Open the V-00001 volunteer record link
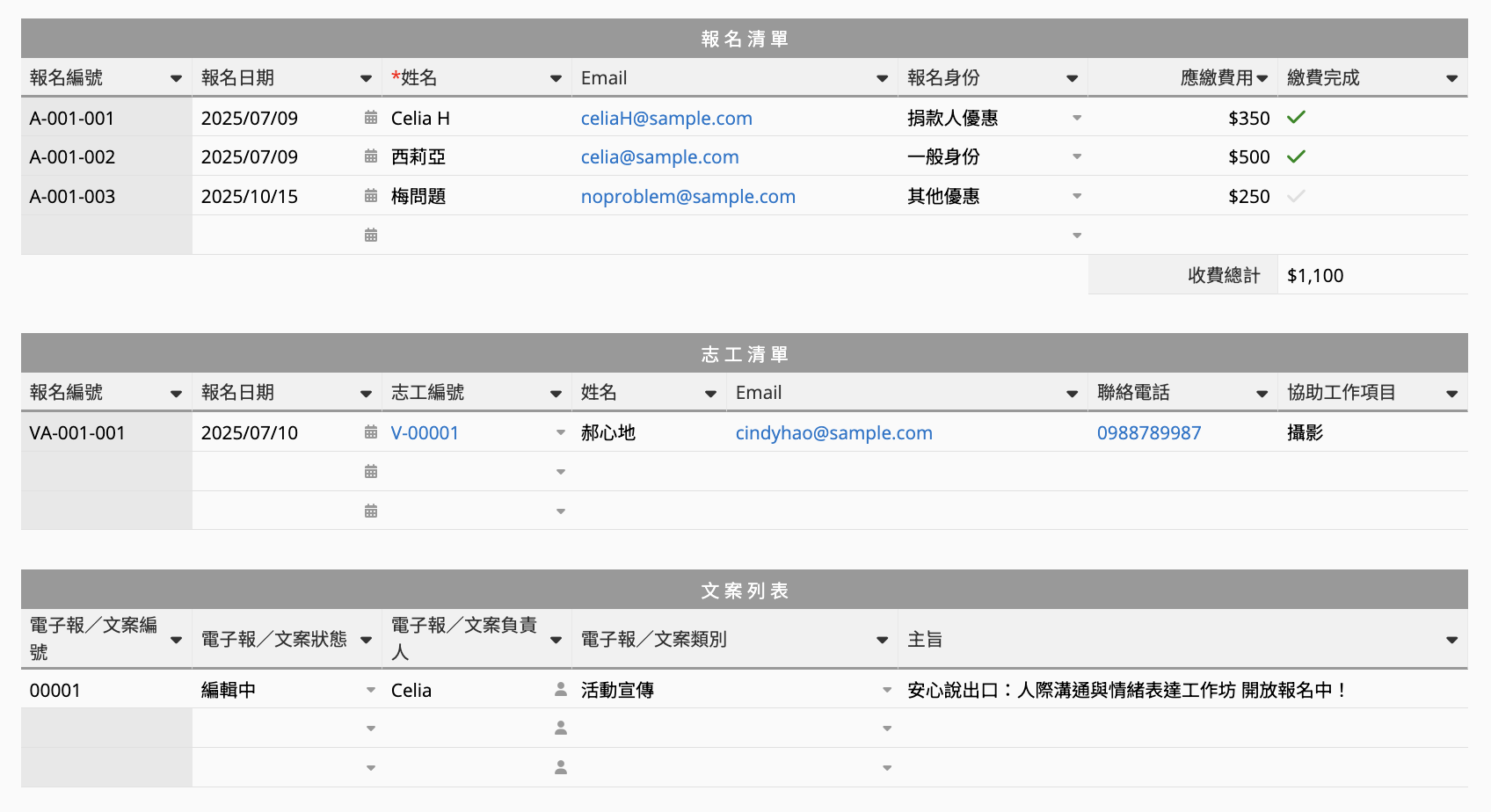1491x812 pixels. point(425,432)
